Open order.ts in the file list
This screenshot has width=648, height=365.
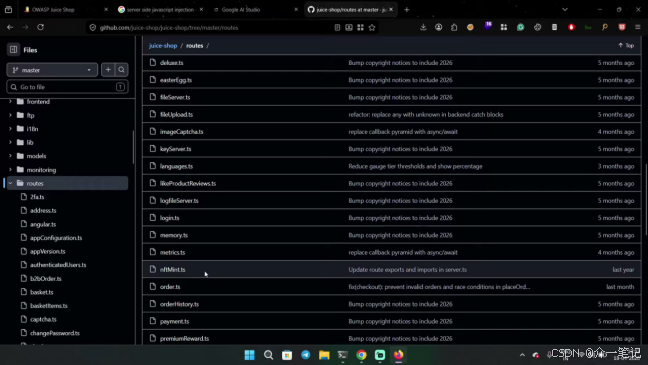170,287
